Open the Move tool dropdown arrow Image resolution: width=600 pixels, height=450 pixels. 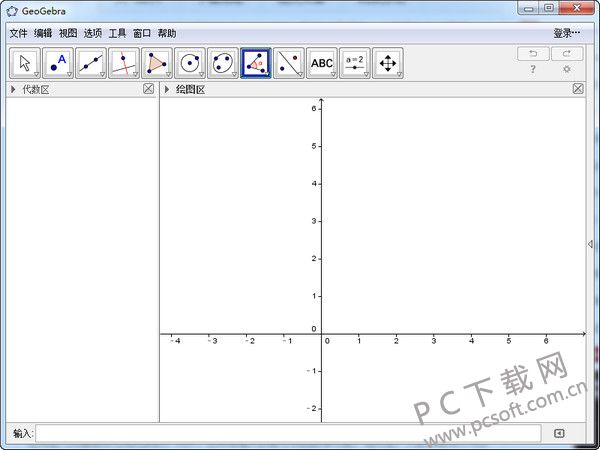[36, 74]
